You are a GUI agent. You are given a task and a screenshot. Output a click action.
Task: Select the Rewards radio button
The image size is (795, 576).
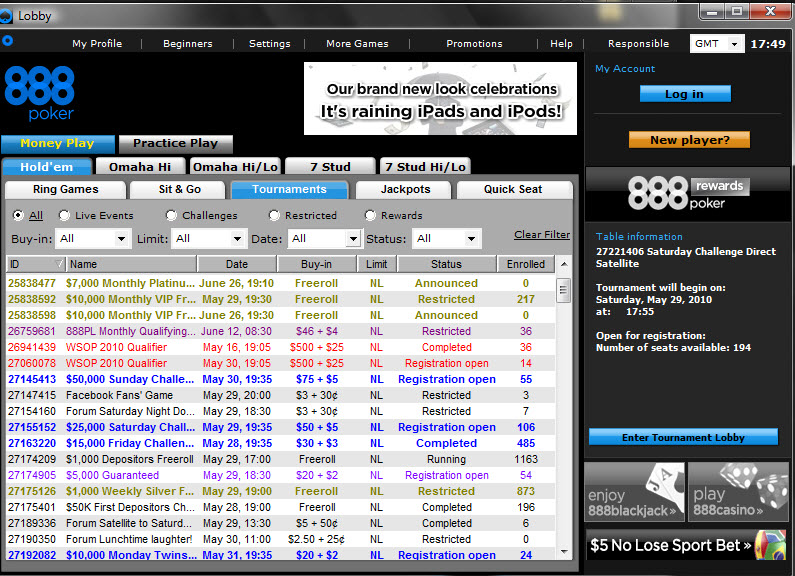point(371,215)
